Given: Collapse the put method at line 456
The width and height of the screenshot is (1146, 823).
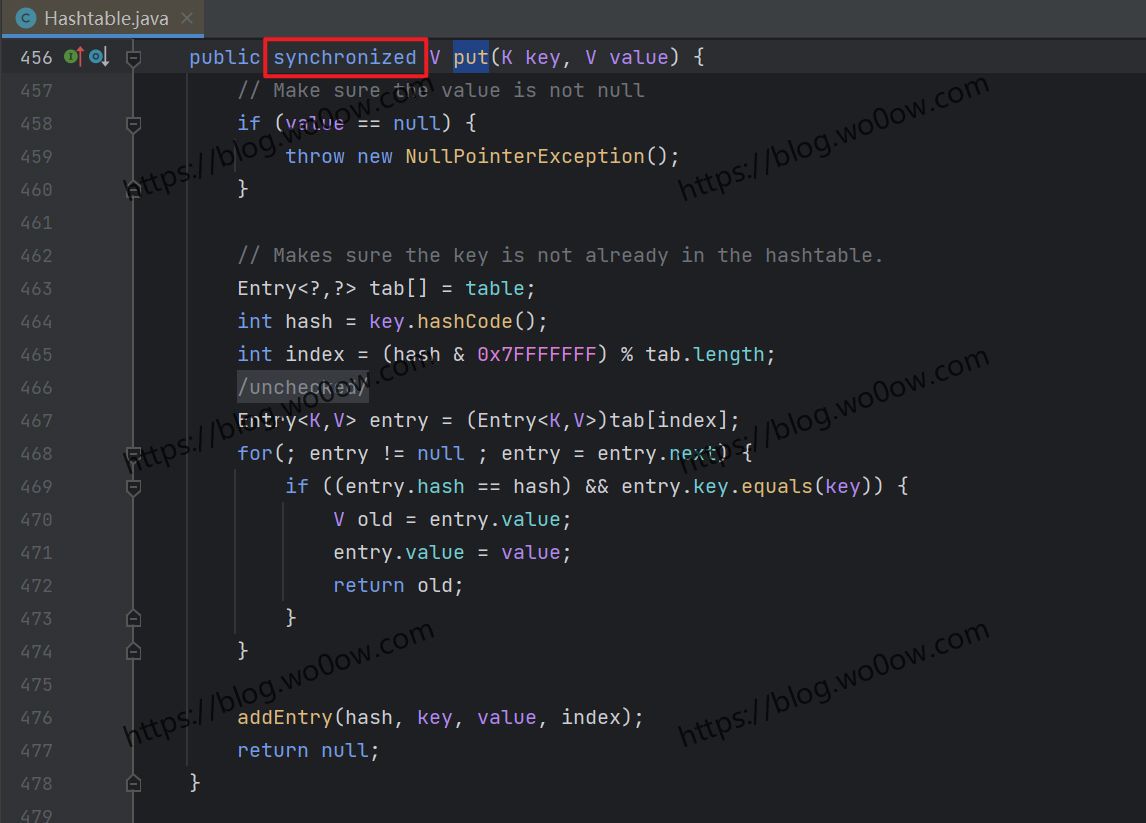Looking at the screenshot, I should click(x=133, y=58).
